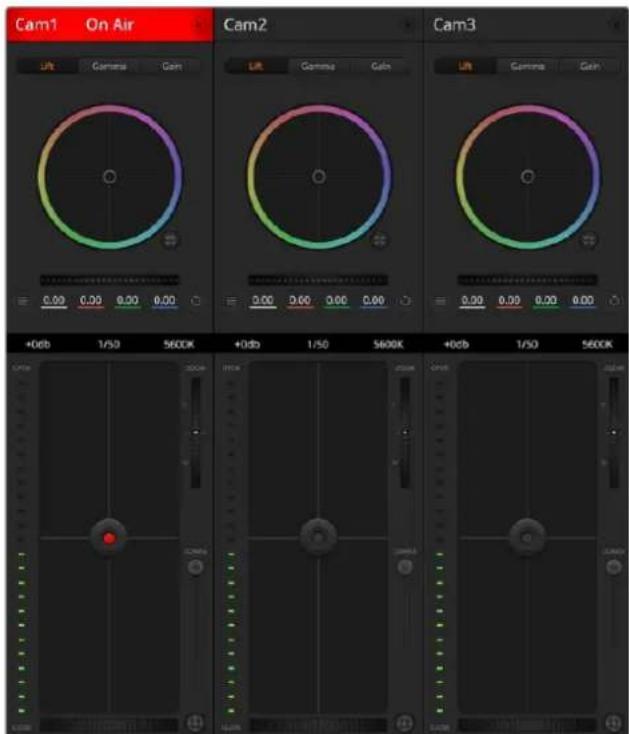Click Cam3 master wheel strip under color wheel
This screenshot has width=629, height=734.
pos(527,280)
